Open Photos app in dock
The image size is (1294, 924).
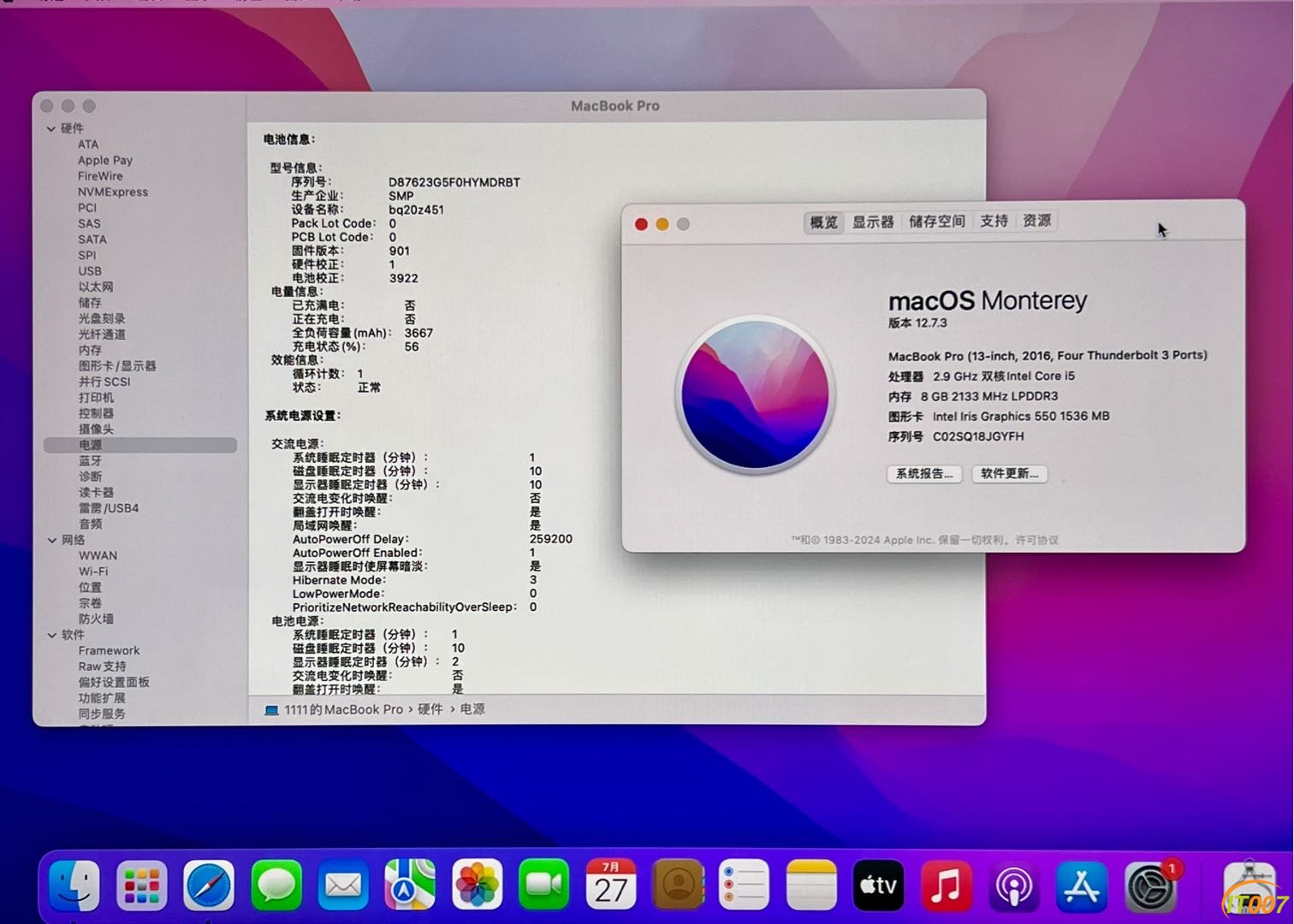[477, 885]
